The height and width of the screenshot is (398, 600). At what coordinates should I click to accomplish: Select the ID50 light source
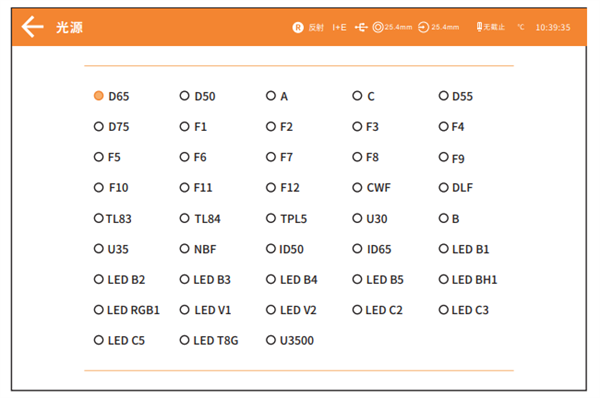(x=271, y=249)
